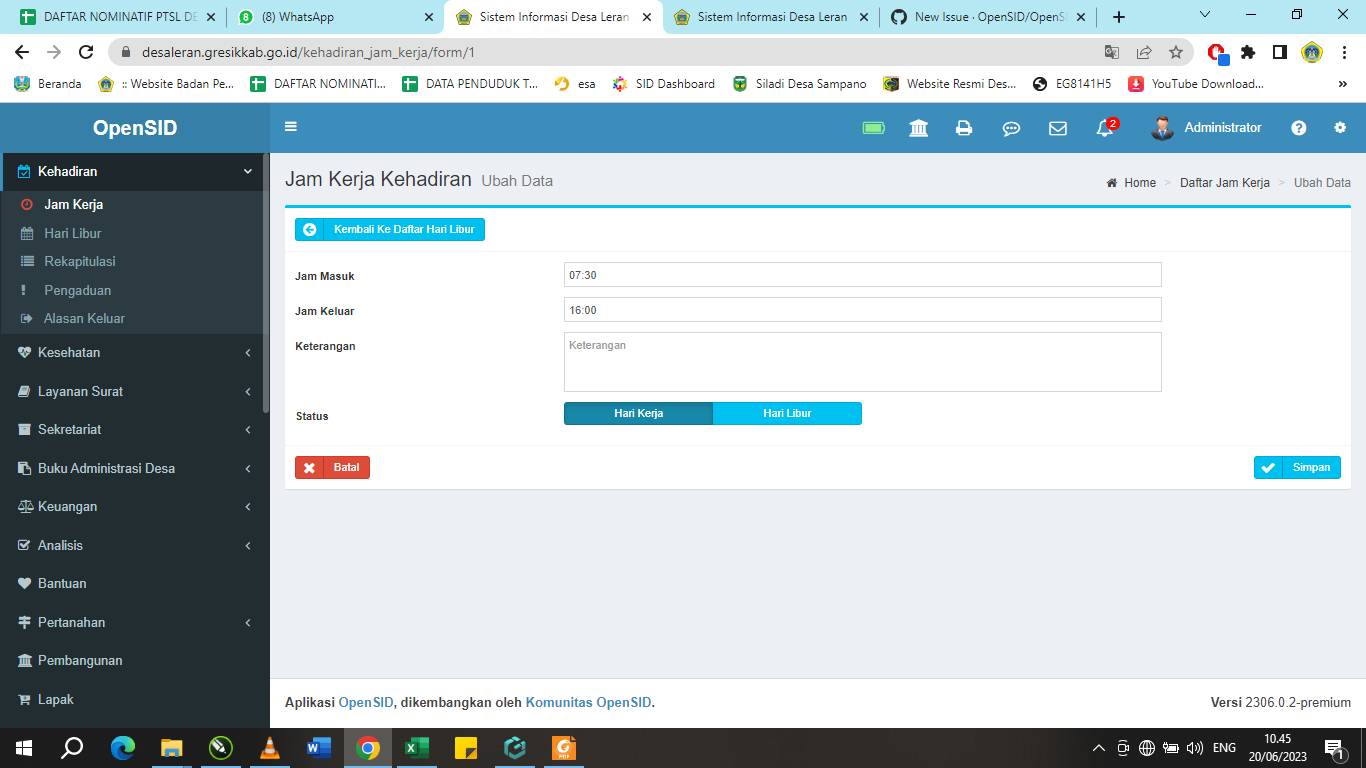Keep status on Hari Kerja
Viewport: 1366px width, 768px height.
click(x=638, y=413)
